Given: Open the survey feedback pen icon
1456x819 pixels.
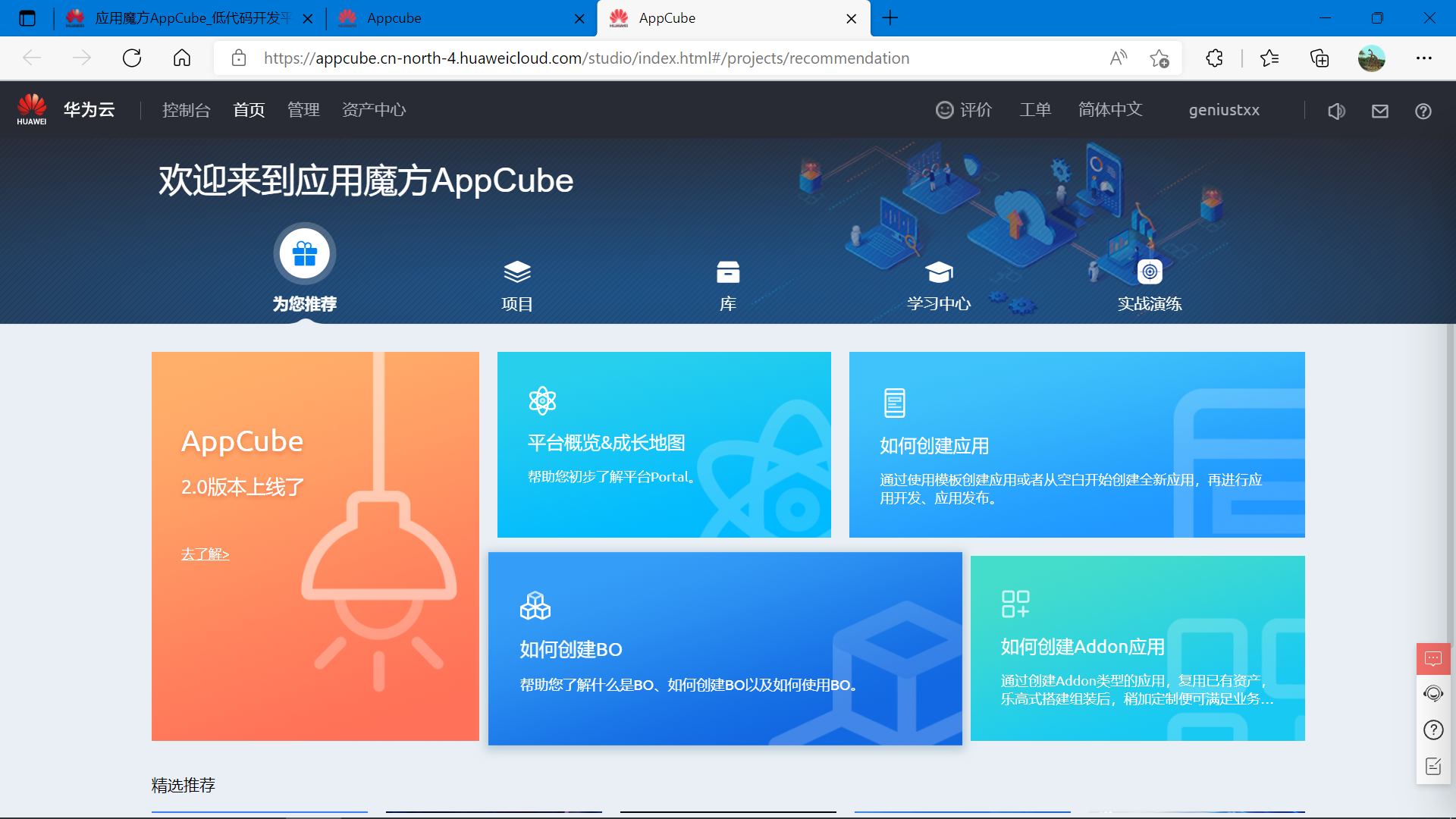Looking at the screenshot, I should pos(1432,766).
